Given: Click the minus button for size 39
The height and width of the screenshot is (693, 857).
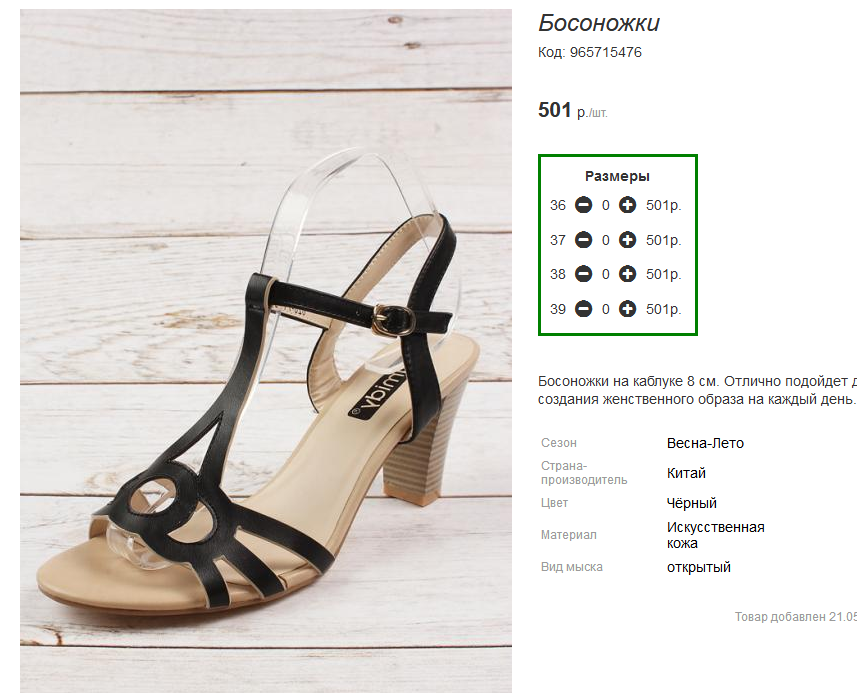Looking at the screenshot, I should [584, 309].
